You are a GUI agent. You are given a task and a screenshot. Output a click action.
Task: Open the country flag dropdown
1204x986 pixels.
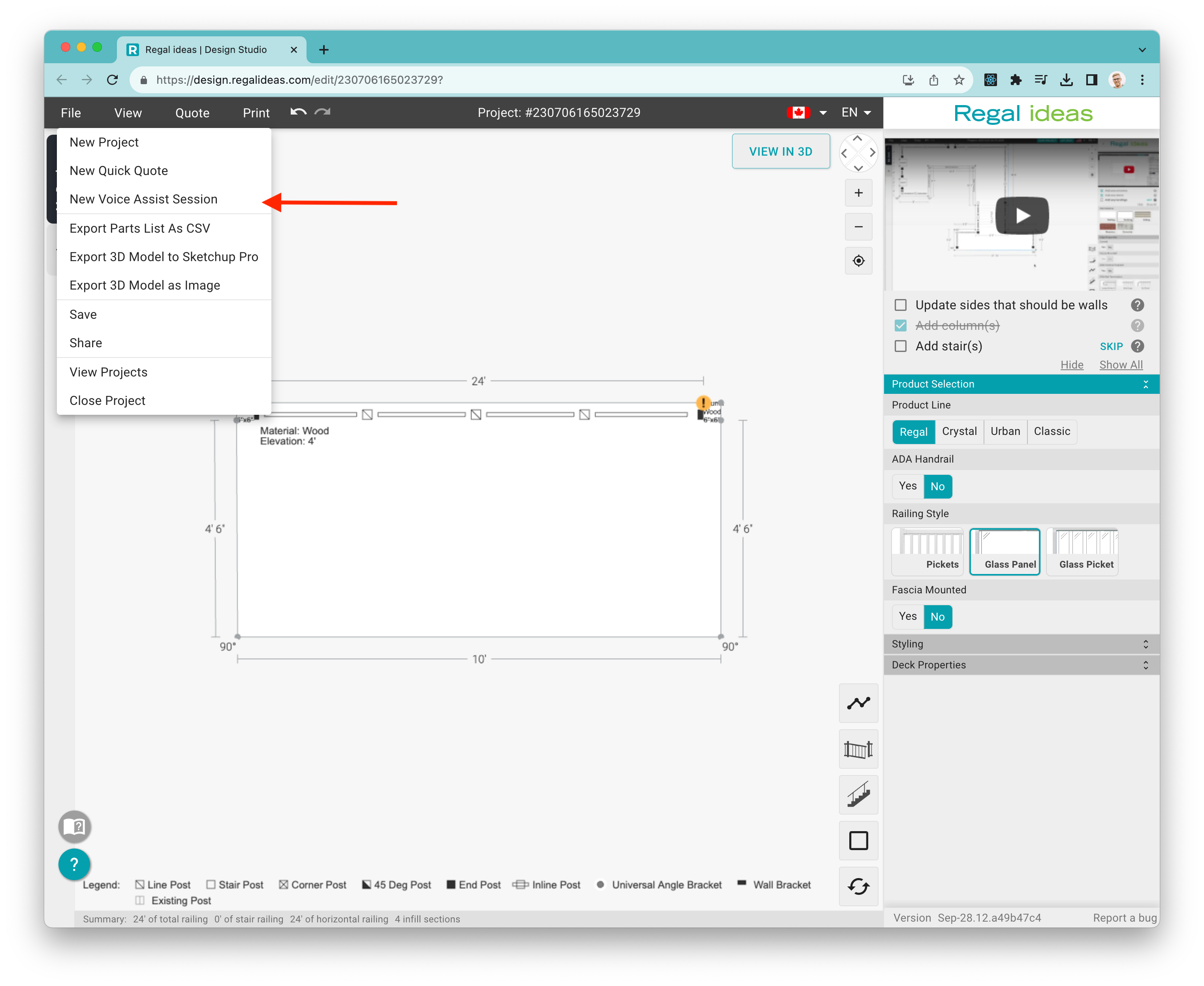tap(807, 113)
